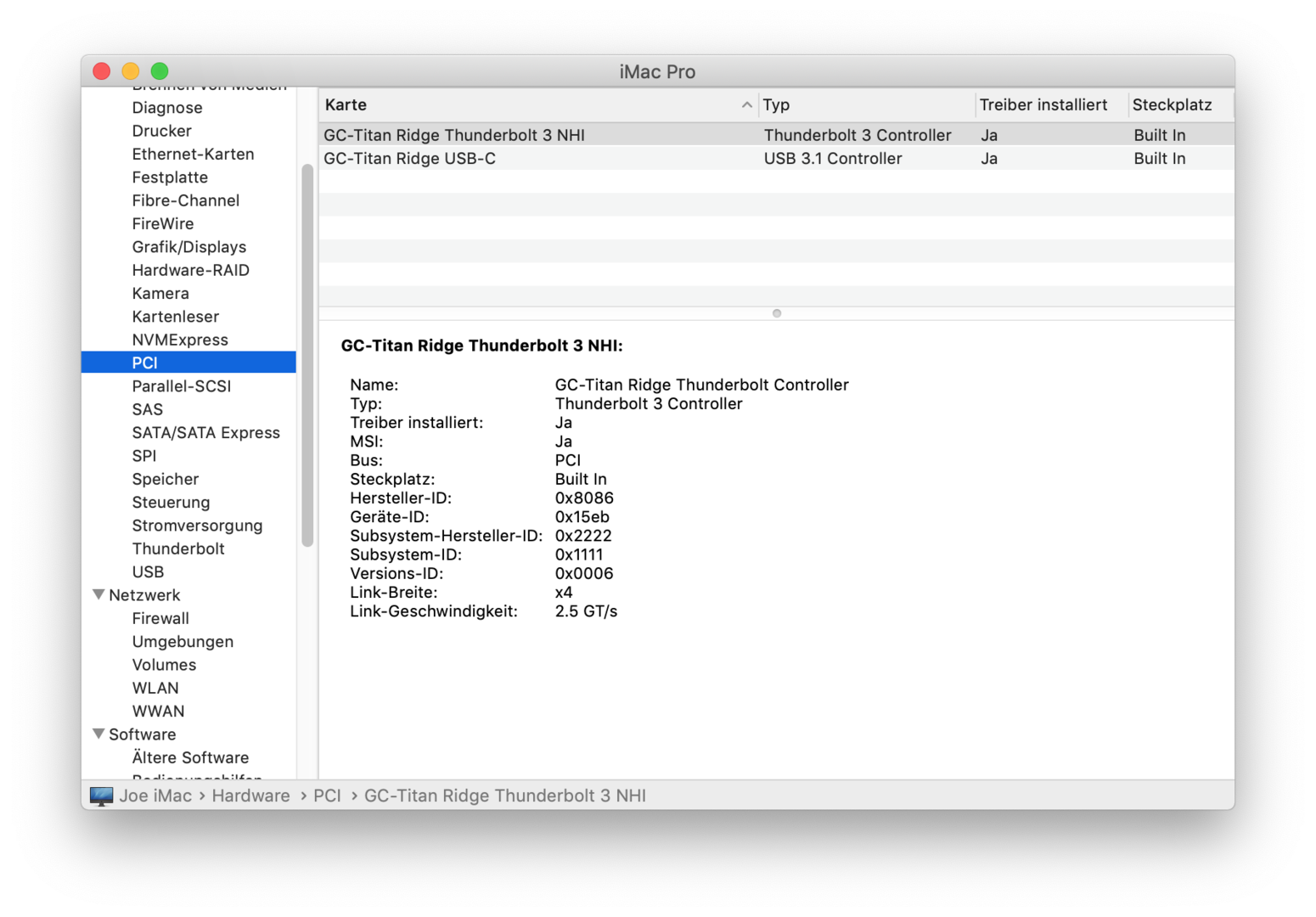The width and height of the screenshot is (1316, 917).
Task: Select SAS in the sidebar
Action: 147,409
